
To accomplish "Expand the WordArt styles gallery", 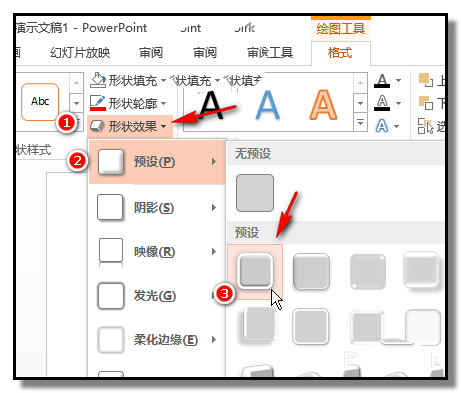I will pos(360,122).
